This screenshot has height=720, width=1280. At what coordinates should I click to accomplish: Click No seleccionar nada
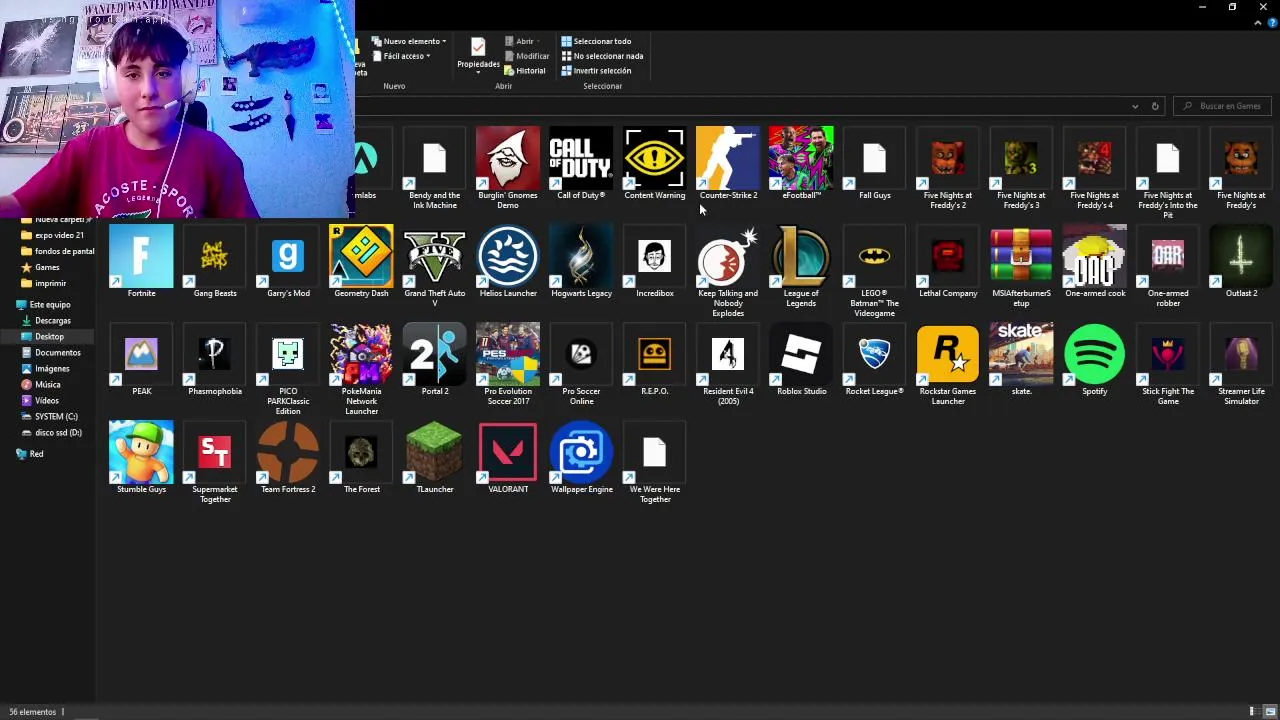[602, 56]
